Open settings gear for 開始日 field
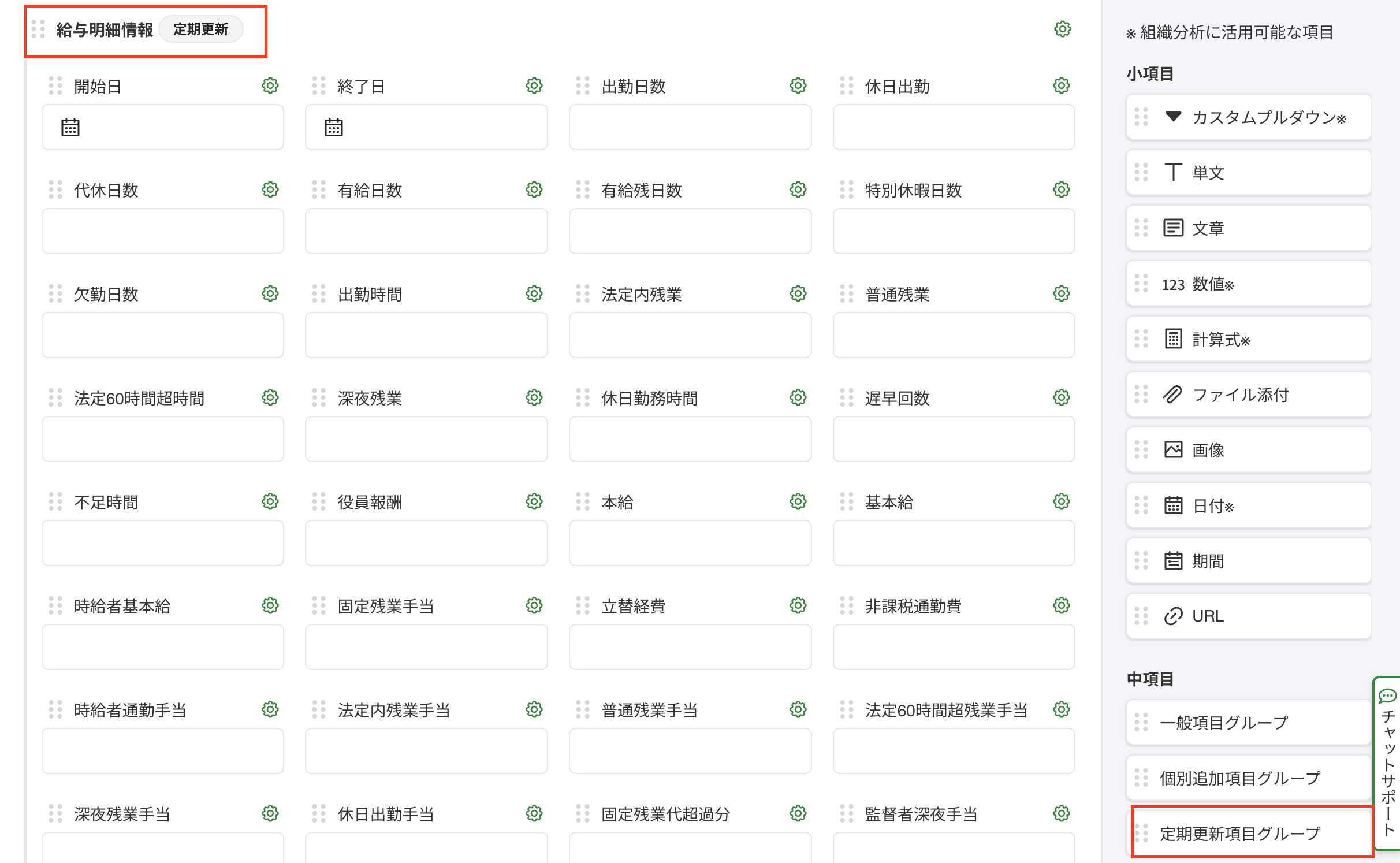This screenshot has height=863, width=1400. pyautogui.click(x=270, y=86)
